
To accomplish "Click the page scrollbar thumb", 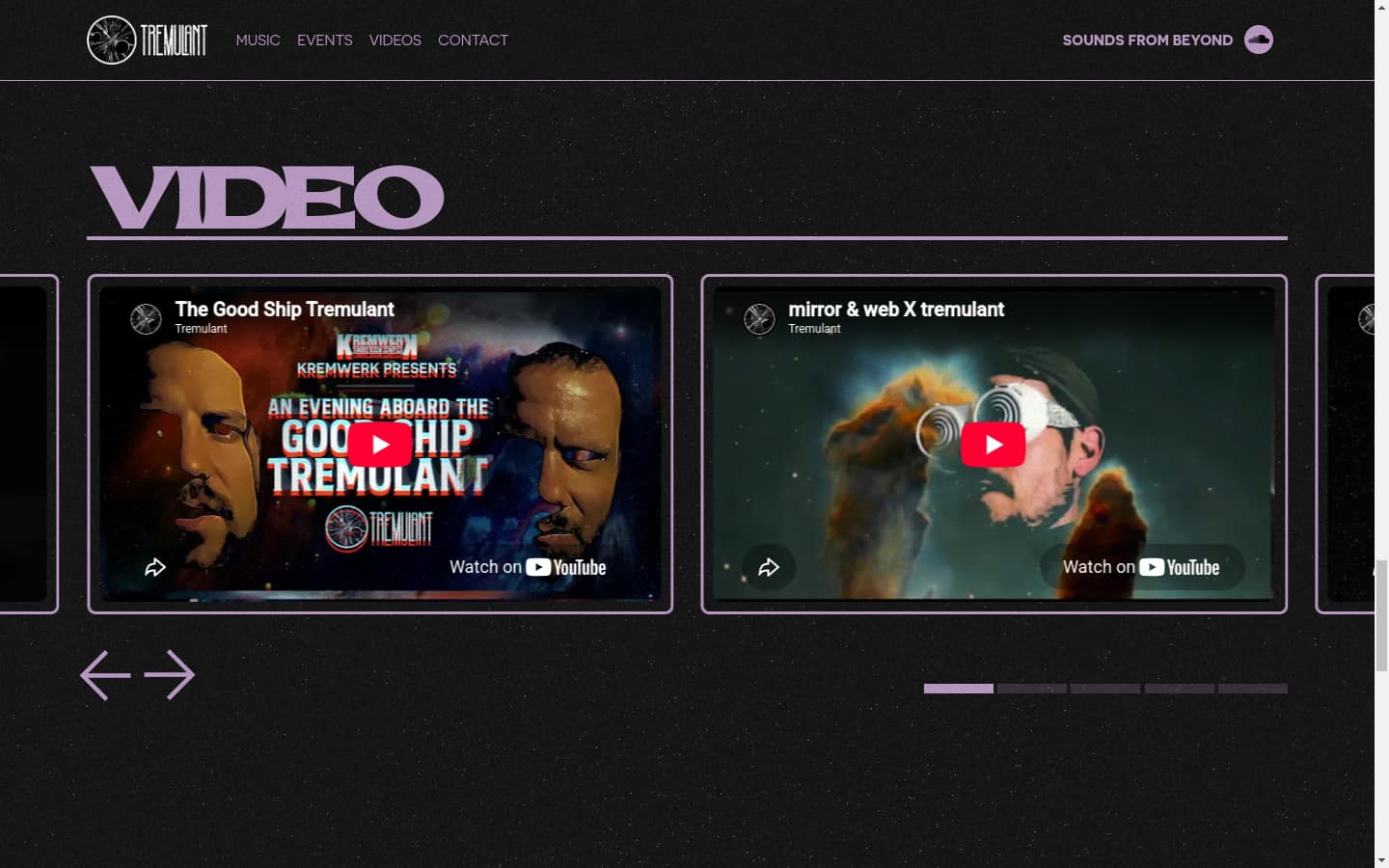I will (1381, 615).
